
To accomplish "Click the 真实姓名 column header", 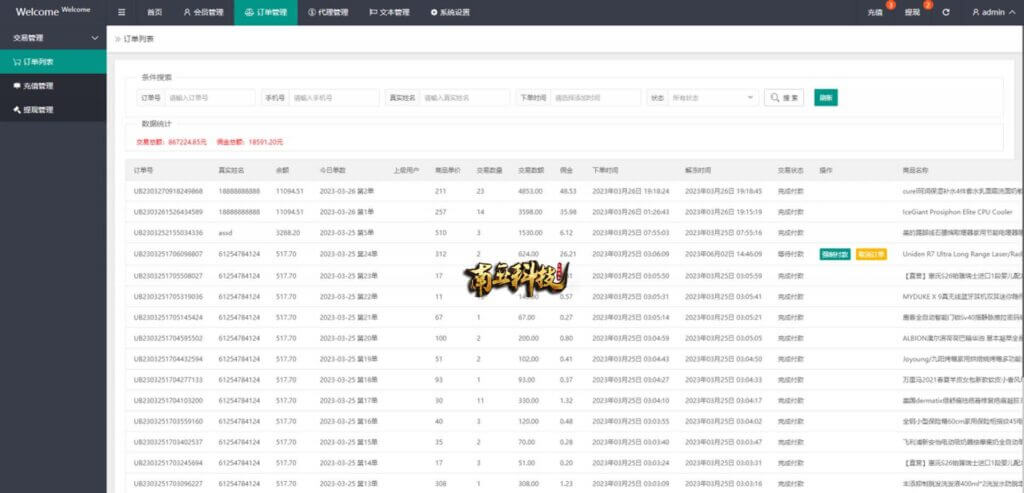I will 231,170.
